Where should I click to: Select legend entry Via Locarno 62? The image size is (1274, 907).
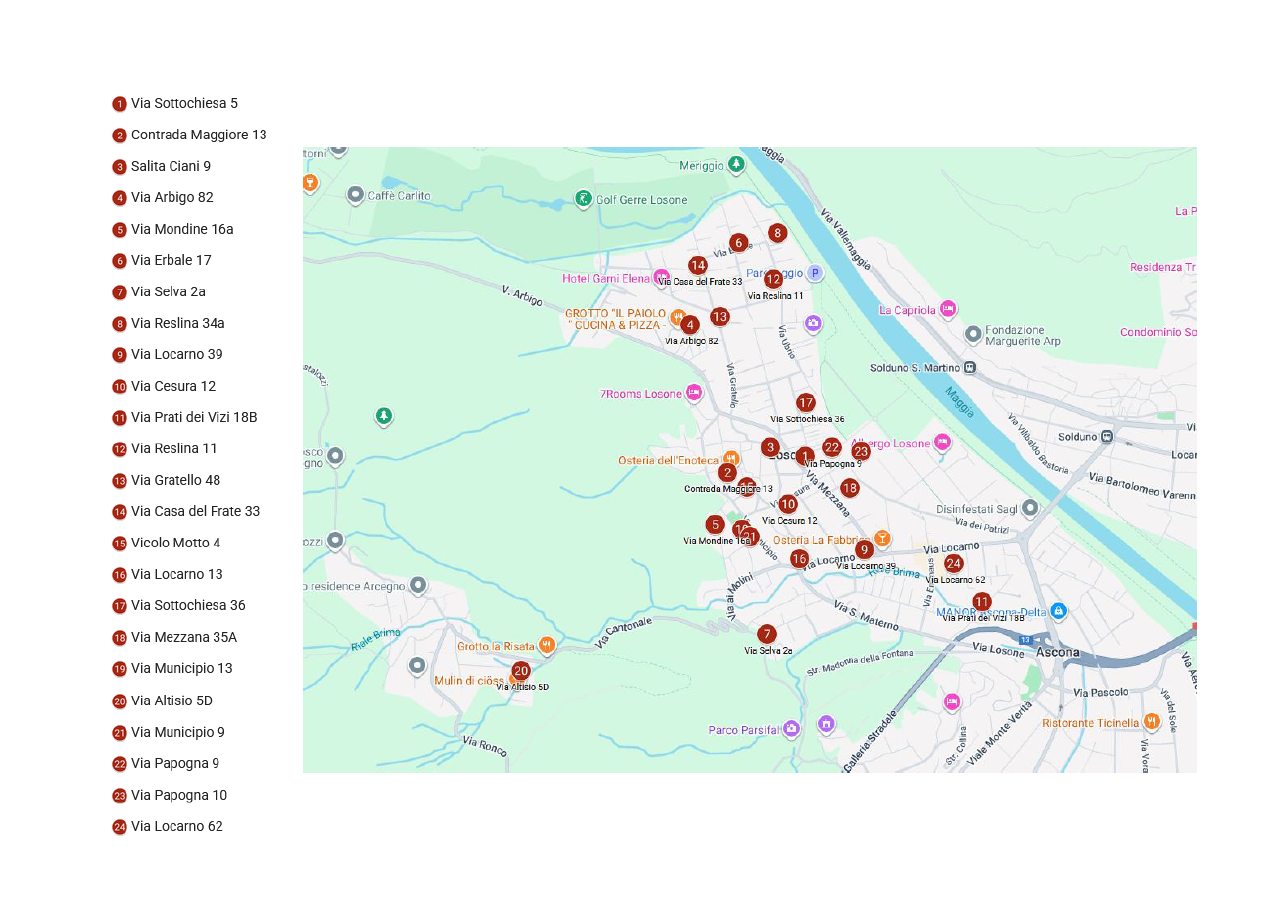pyautogui.click(x=177, y=826)
